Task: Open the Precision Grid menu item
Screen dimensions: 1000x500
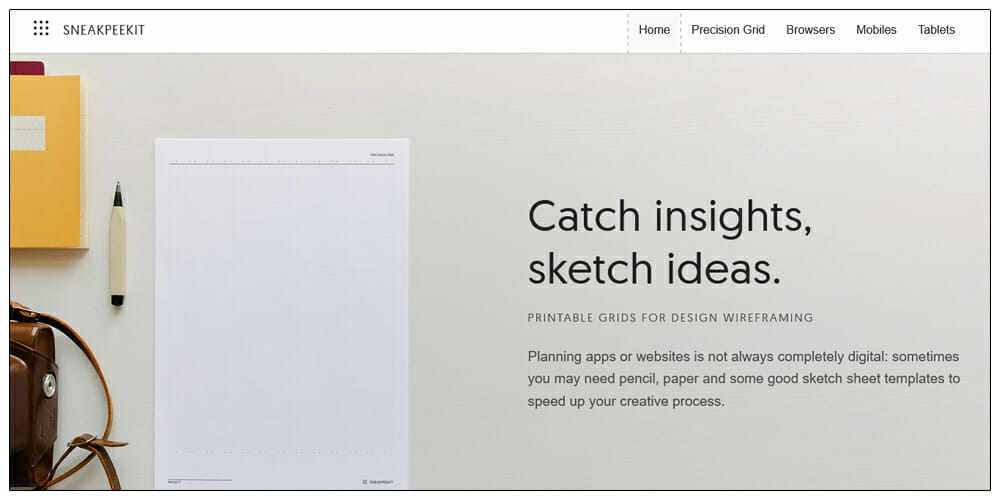Action: click(728, 30)
